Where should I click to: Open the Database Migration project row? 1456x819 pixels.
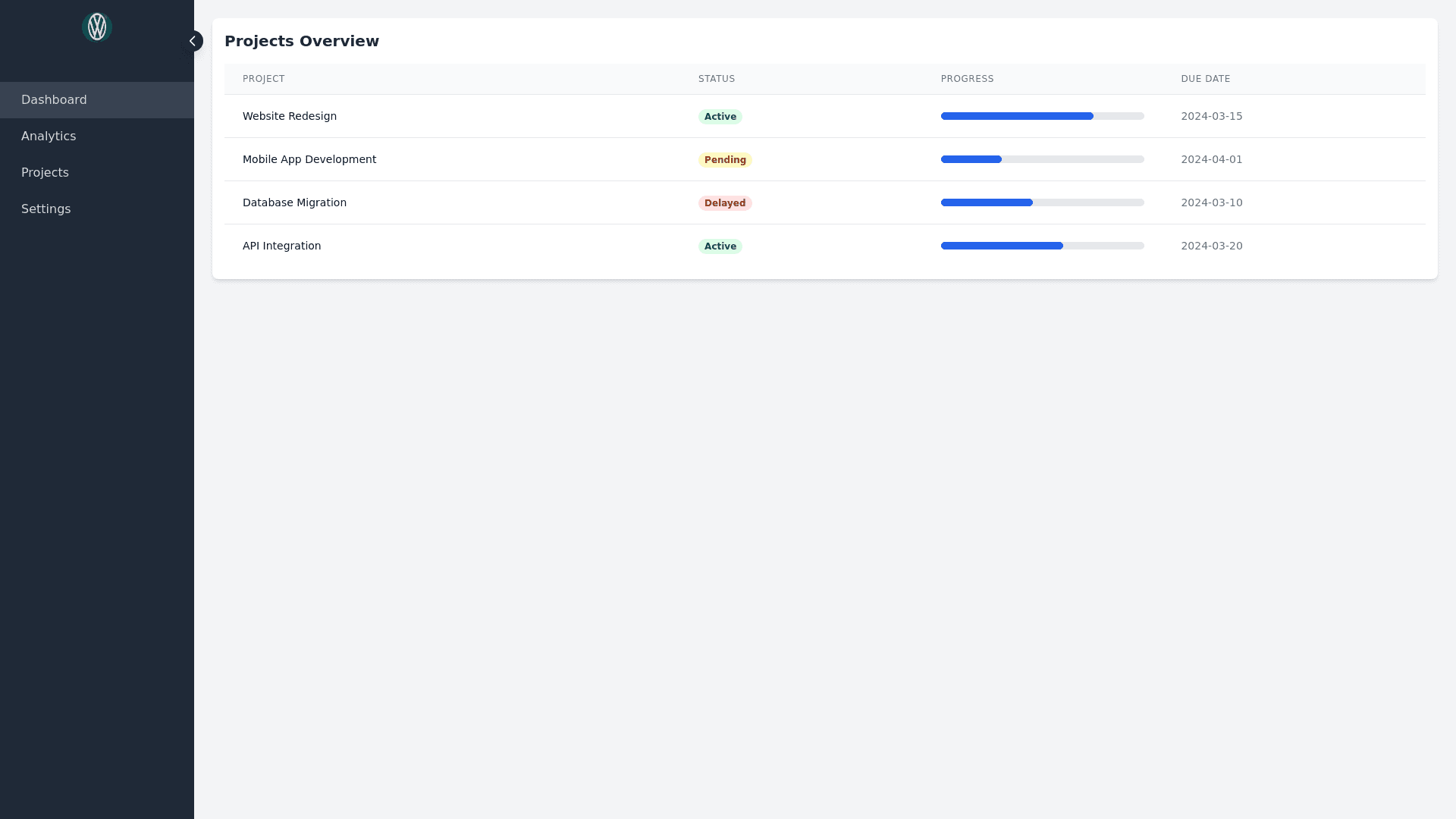tap(294, 202)
